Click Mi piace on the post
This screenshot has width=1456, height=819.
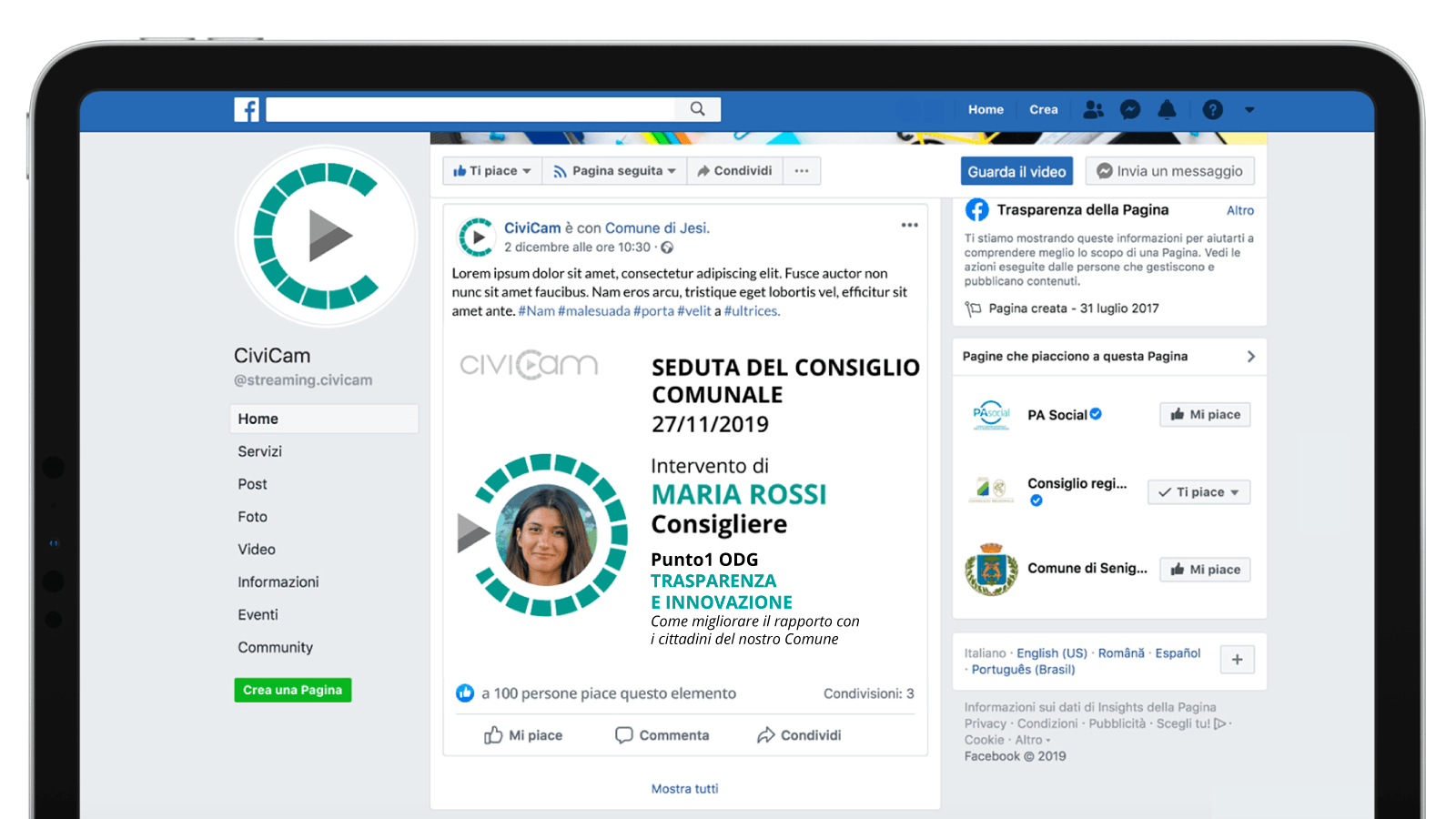(523, 735)
